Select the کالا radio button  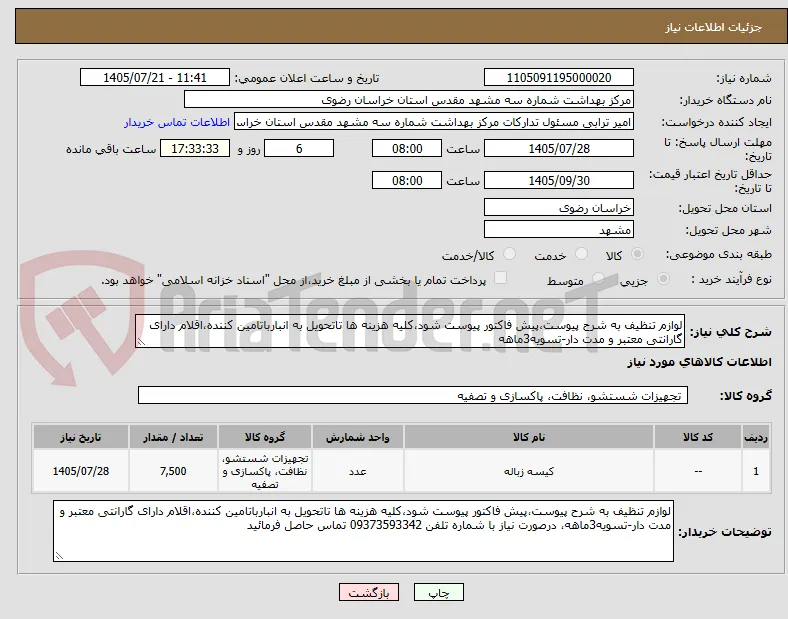point(637,254)
